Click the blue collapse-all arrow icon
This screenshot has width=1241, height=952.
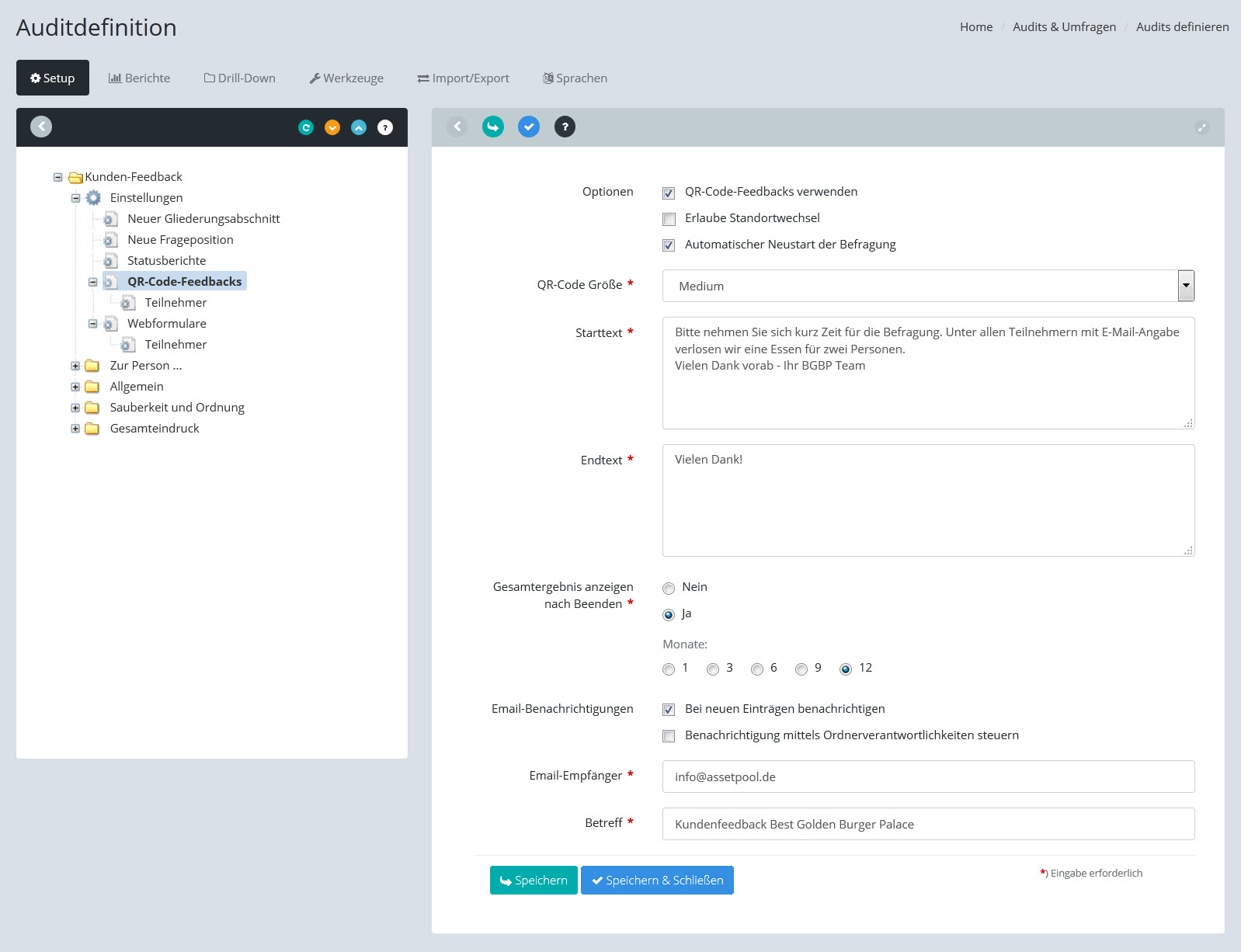point(359,127)
